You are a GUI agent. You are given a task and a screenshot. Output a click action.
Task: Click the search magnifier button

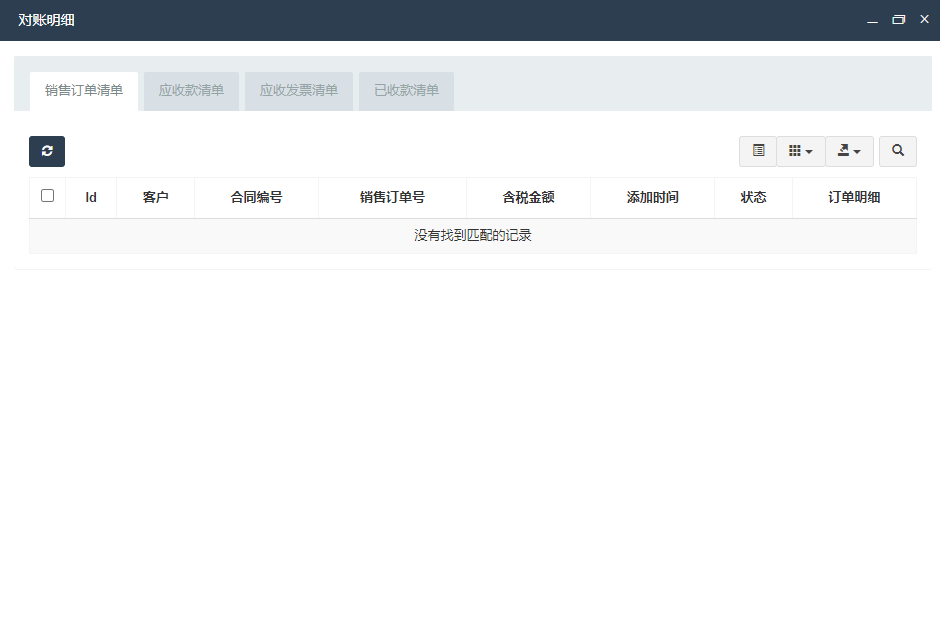point(897,151)
